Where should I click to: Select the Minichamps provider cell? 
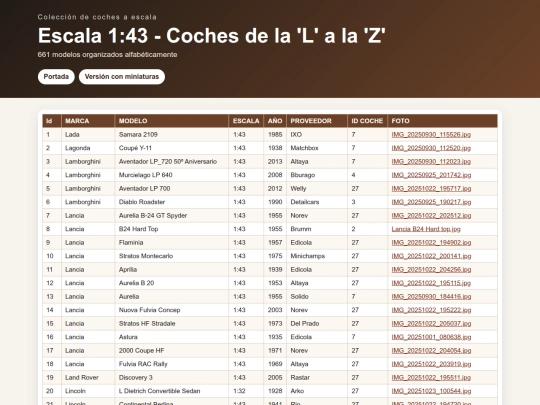tap(317, 256)
